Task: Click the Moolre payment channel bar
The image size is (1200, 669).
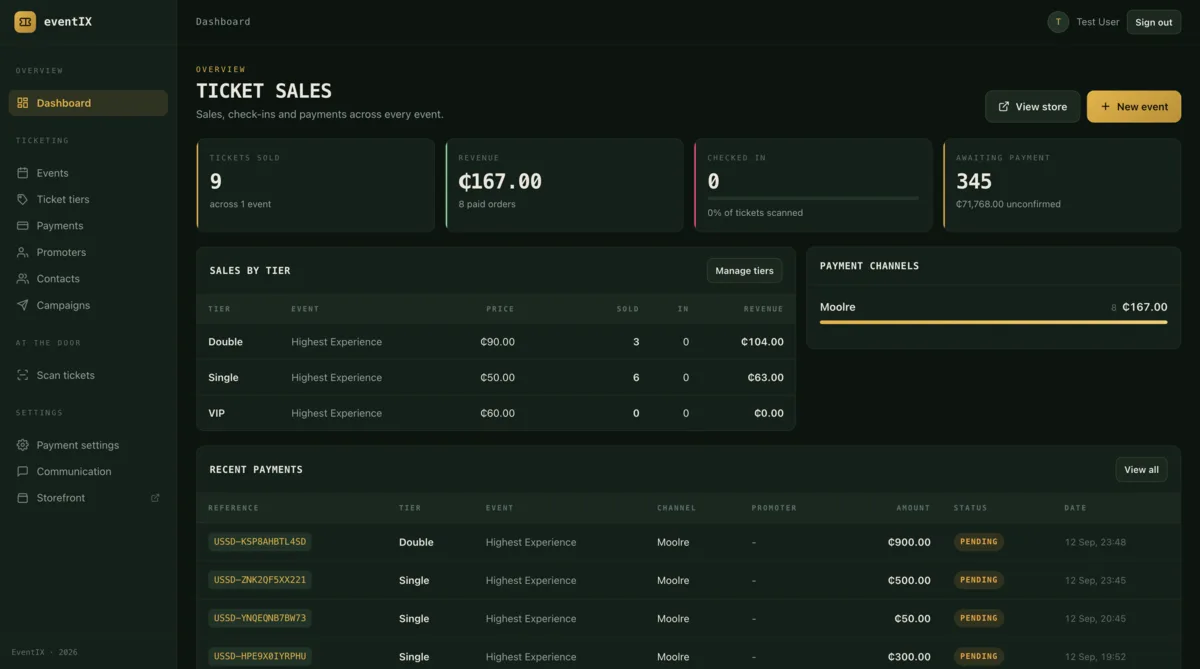Action: pyautogui.click(x=993, y=322)
